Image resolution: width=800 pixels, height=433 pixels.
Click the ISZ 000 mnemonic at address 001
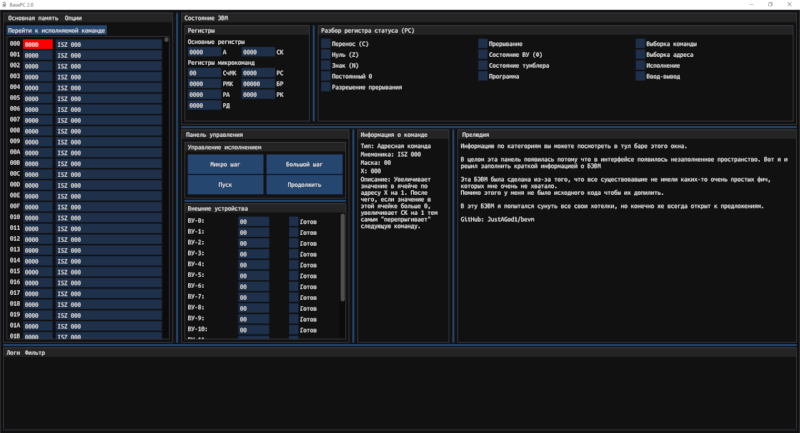pos(109,55)
